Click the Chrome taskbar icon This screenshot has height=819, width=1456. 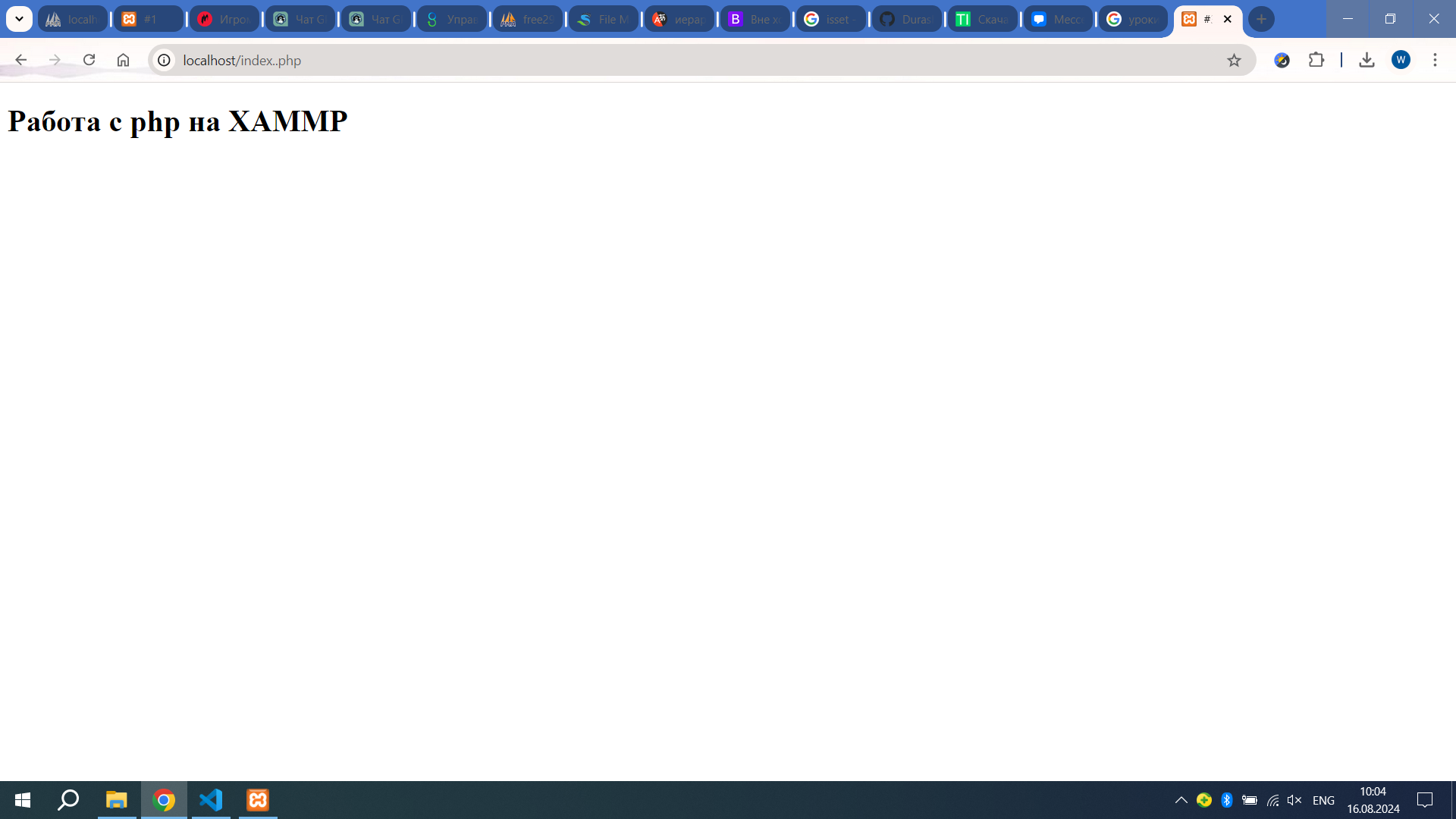(x=164, y=800)
